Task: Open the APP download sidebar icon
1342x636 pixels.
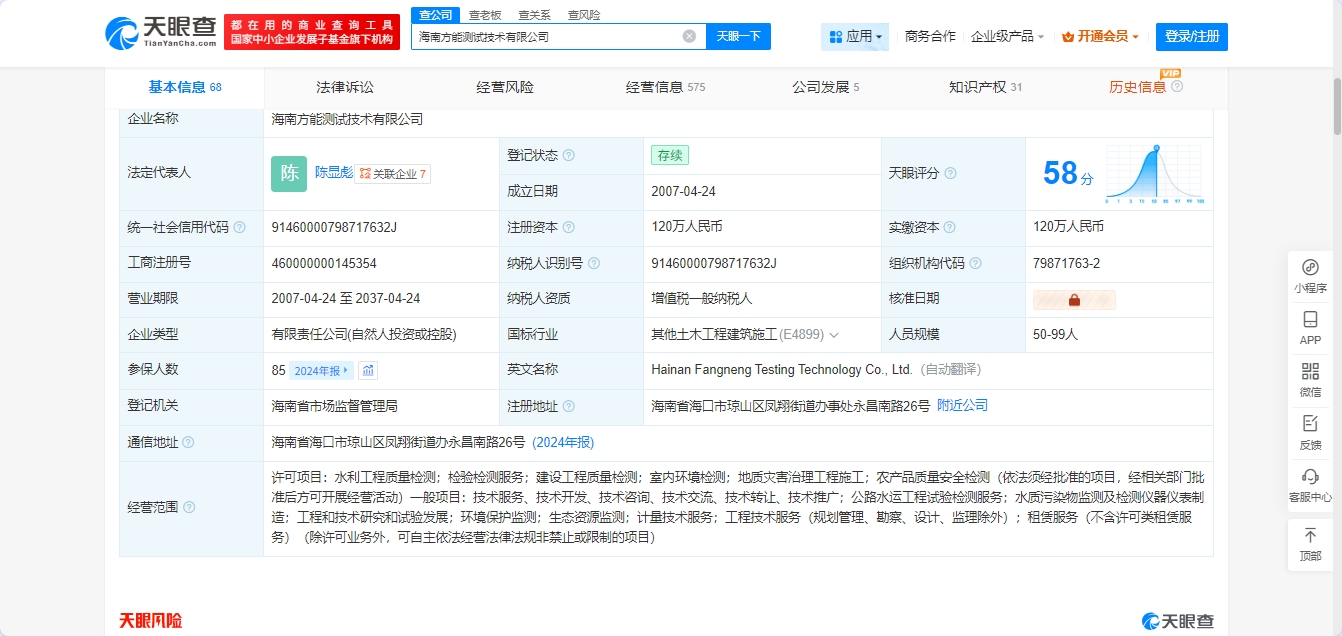Action: (1310, 321)
